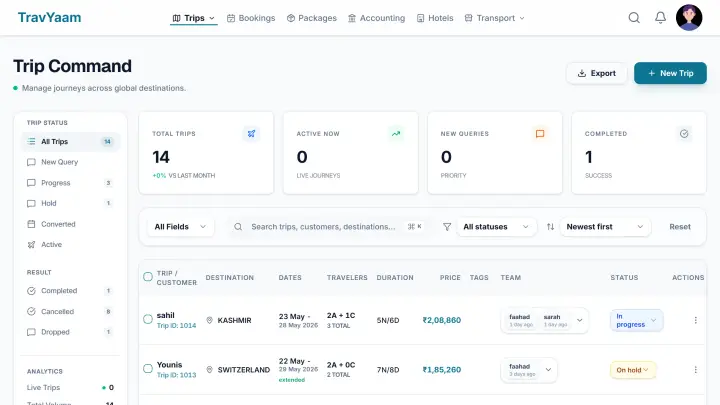Sort by Status column header

tap(624, 278)
